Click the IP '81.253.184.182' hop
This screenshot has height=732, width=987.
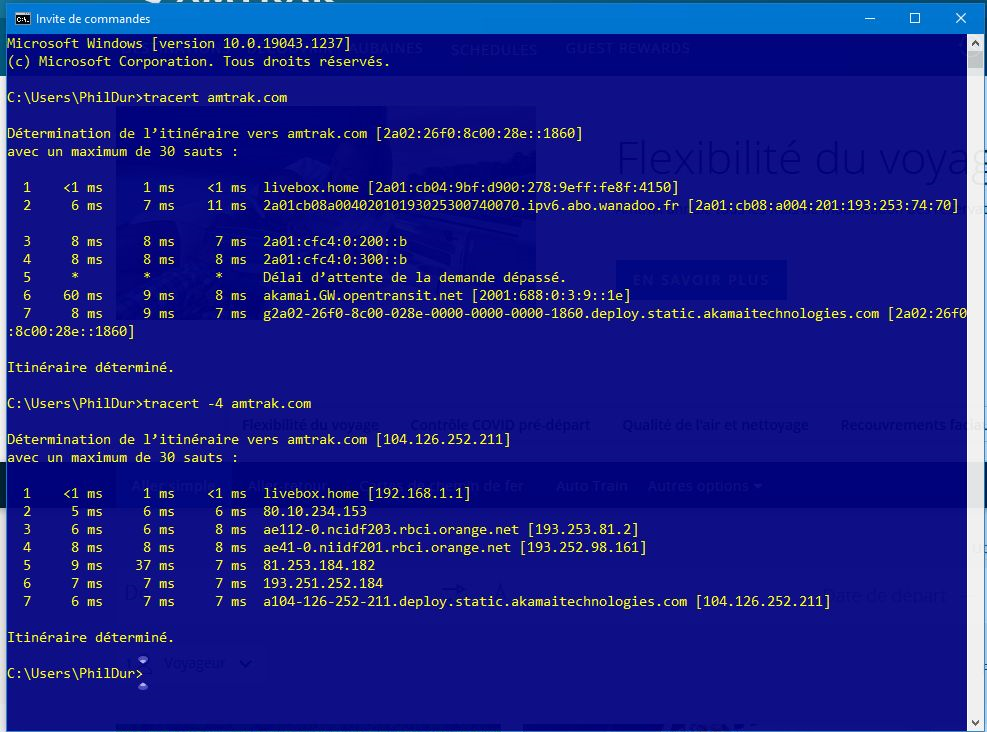(x=319, y=565)
